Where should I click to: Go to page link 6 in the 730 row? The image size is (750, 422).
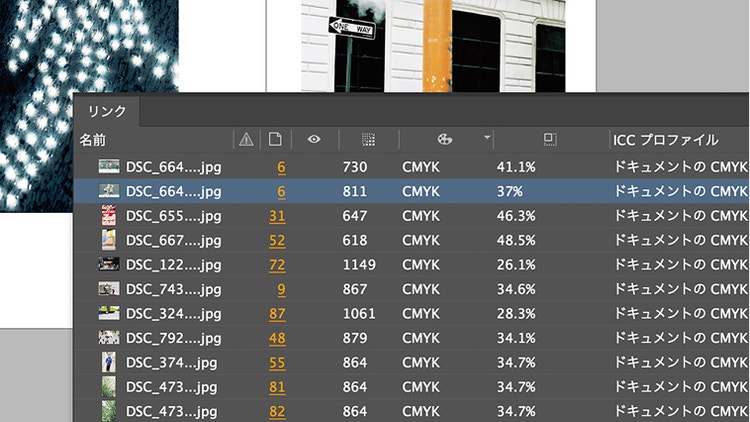pos(281,167)
